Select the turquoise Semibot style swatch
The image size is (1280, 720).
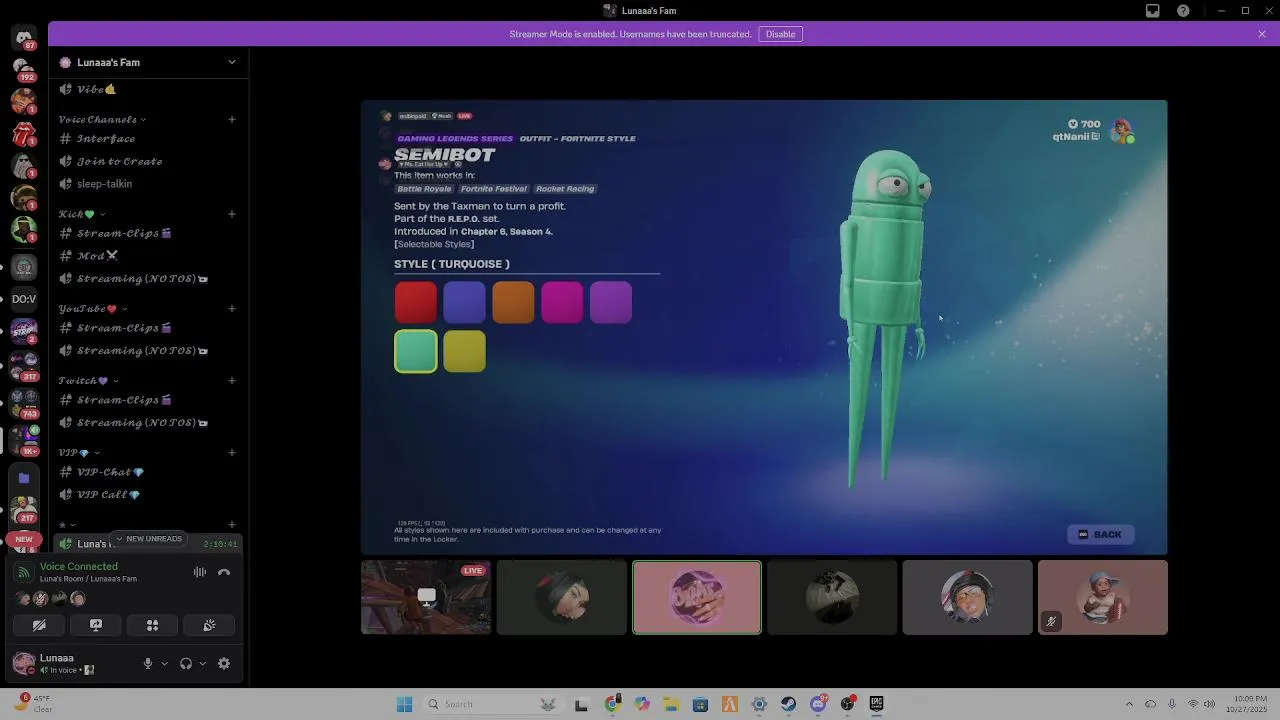tap(416, 351)
